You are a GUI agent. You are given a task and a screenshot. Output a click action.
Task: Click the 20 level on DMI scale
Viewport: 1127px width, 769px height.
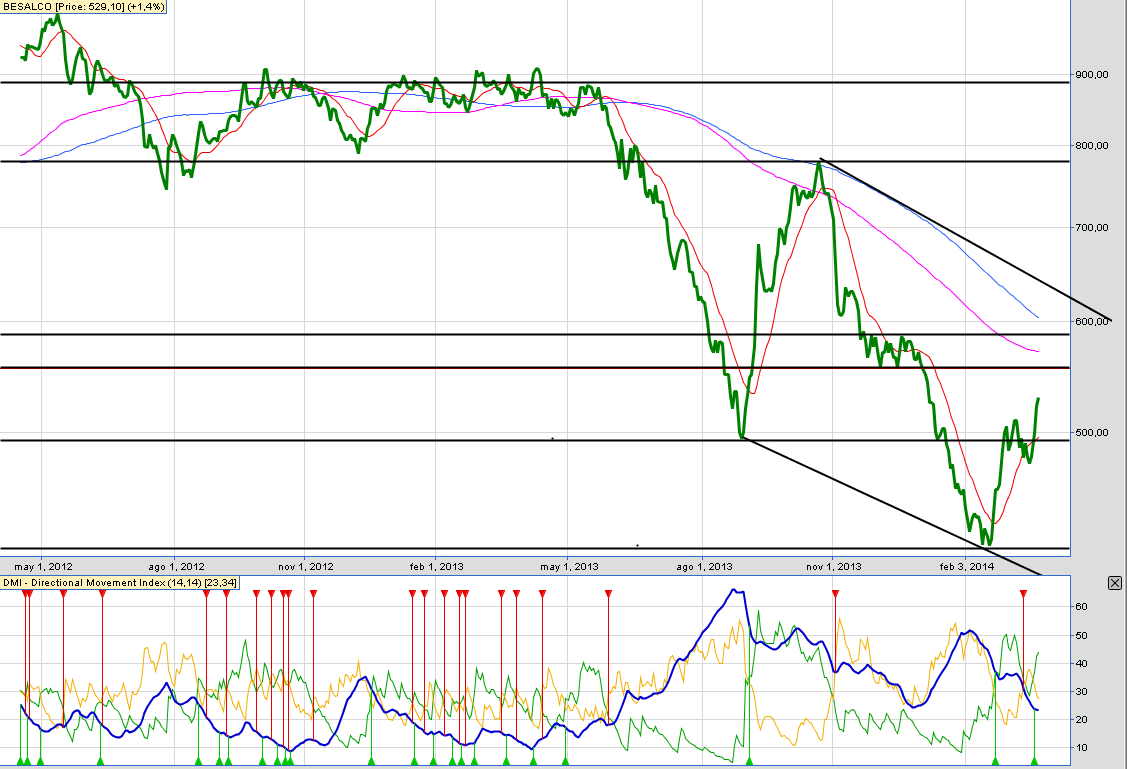1081,719
